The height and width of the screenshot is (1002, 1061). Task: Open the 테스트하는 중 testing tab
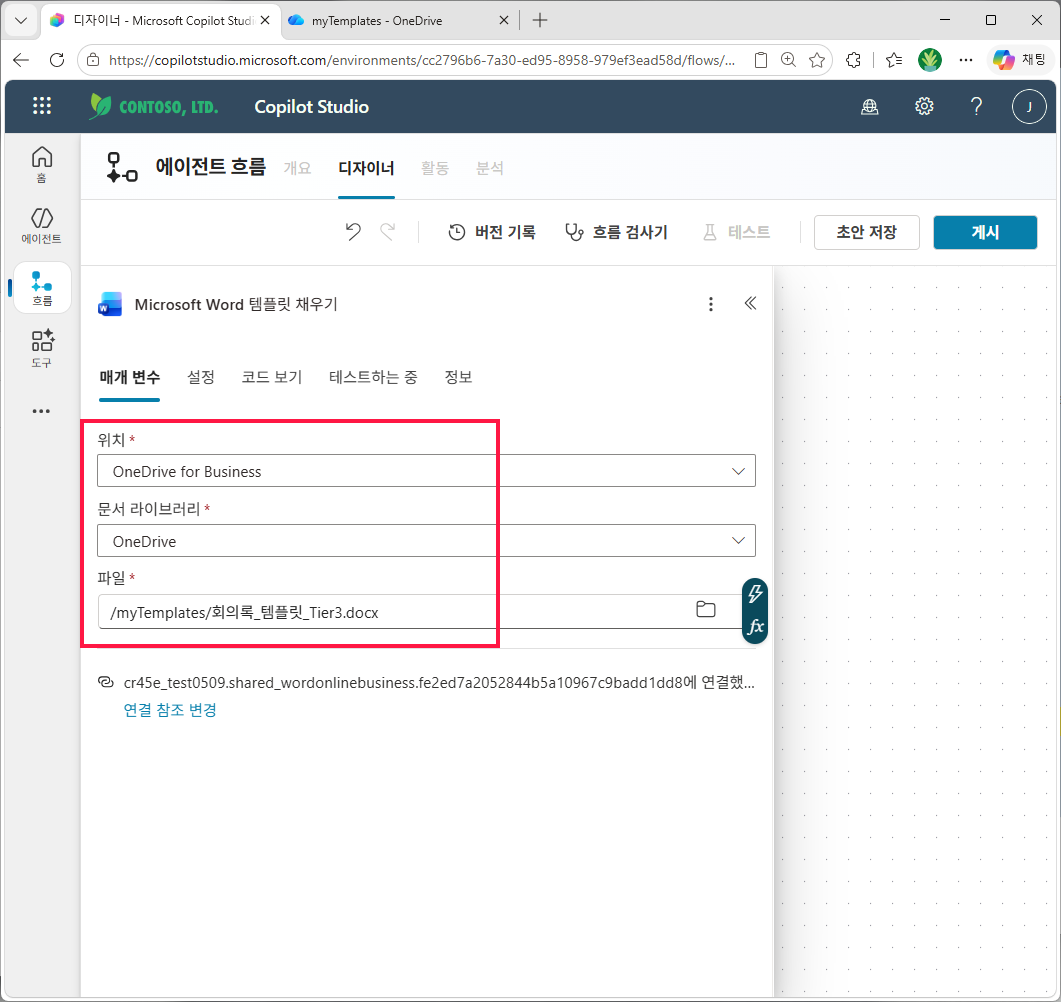373,377
